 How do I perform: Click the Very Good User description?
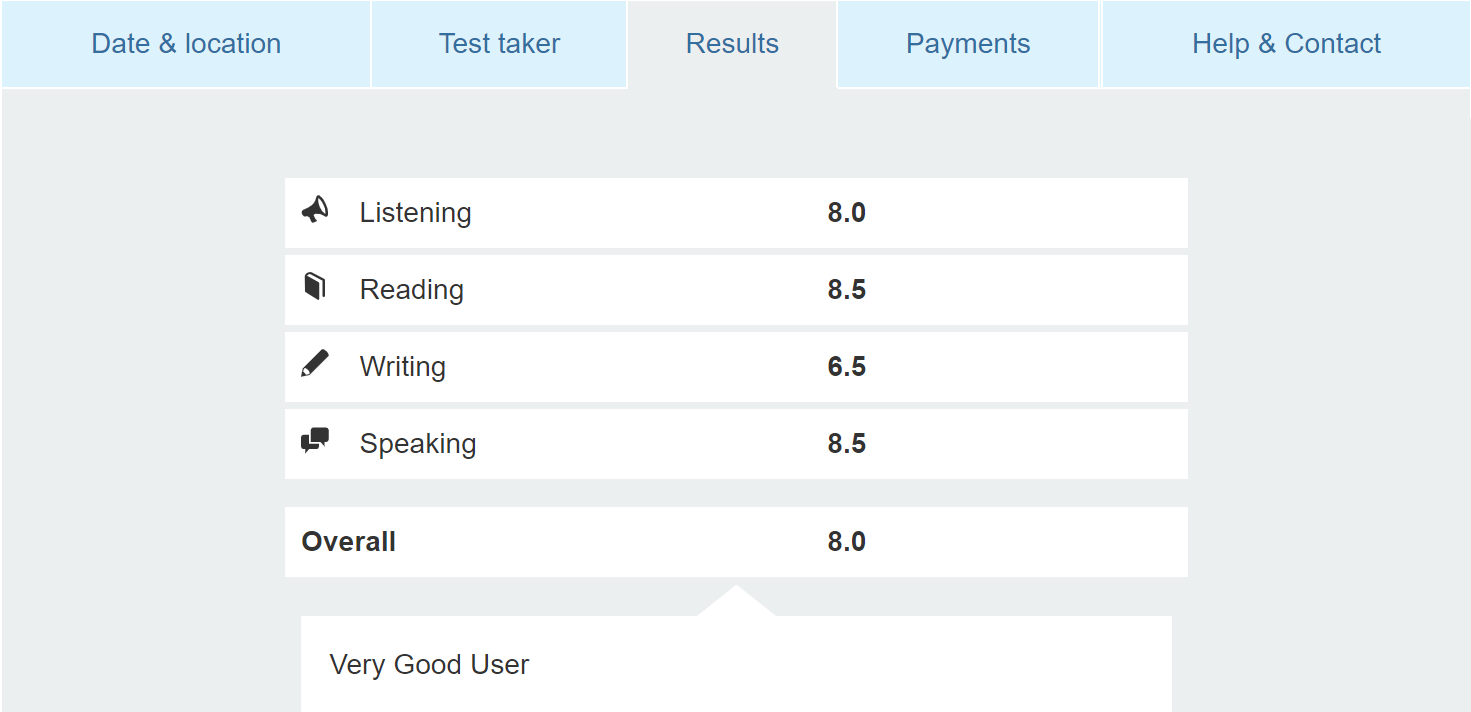(x=429, y=665)
